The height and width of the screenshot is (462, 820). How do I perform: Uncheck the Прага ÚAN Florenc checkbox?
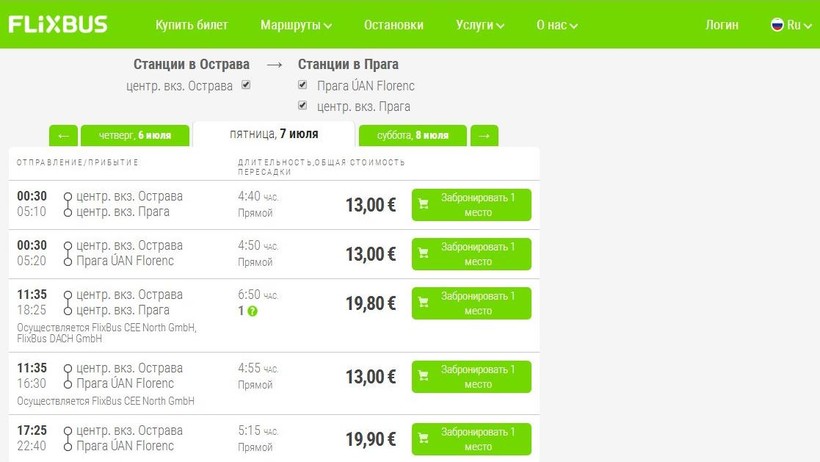click(303, 85)
